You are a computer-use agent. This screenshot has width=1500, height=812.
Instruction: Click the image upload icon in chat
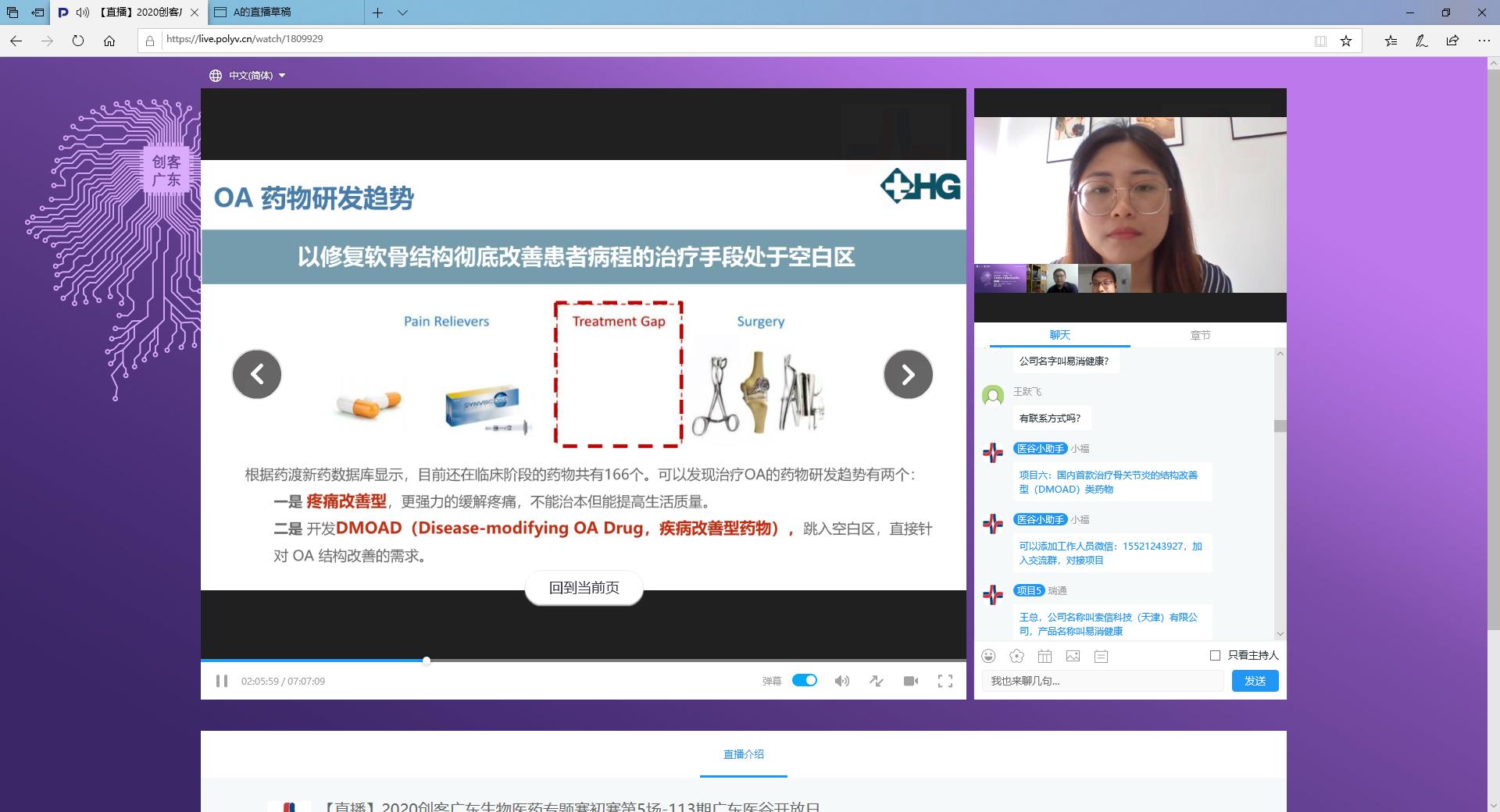1073,657
